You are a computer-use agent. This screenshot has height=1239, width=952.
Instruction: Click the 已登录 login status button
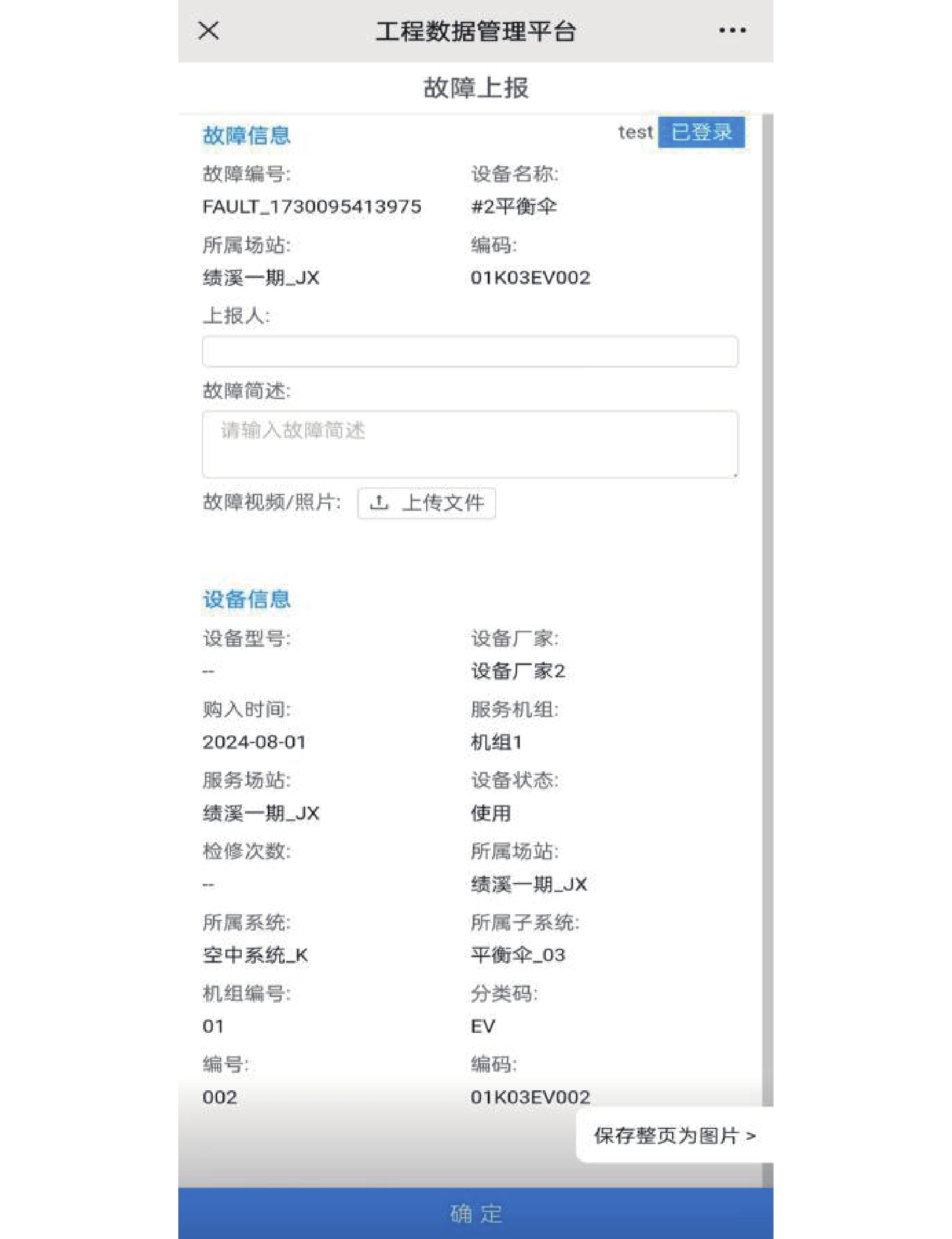[701, 132]
